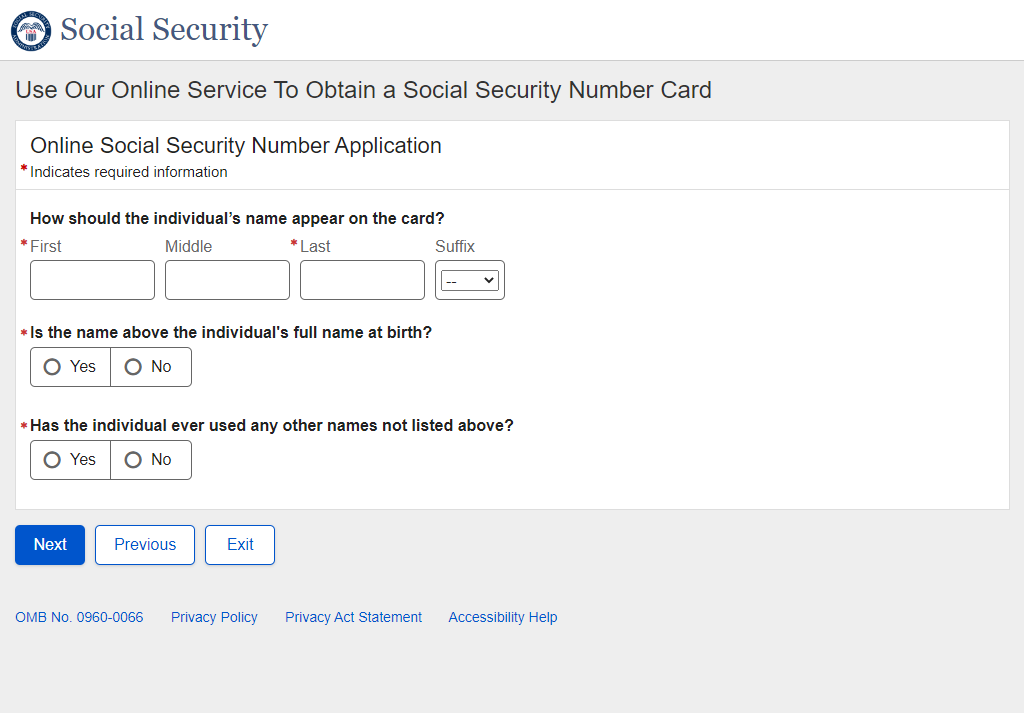This screenshot has height=713, width=1024.
Task: Open the Suffix dropdown
Action: [x=470, y=281]
